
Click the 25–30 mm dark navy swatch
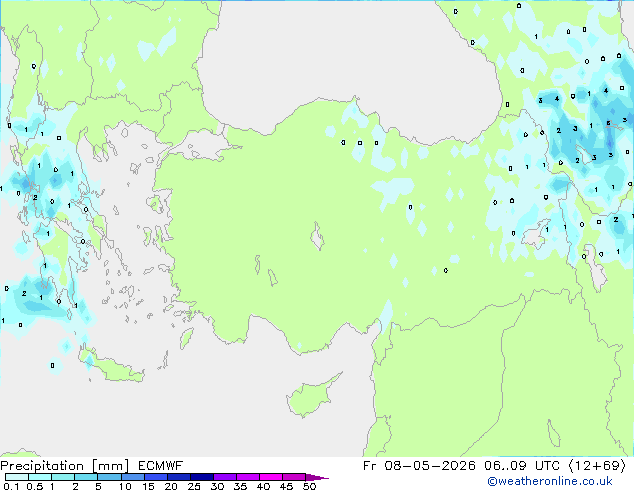201,477
